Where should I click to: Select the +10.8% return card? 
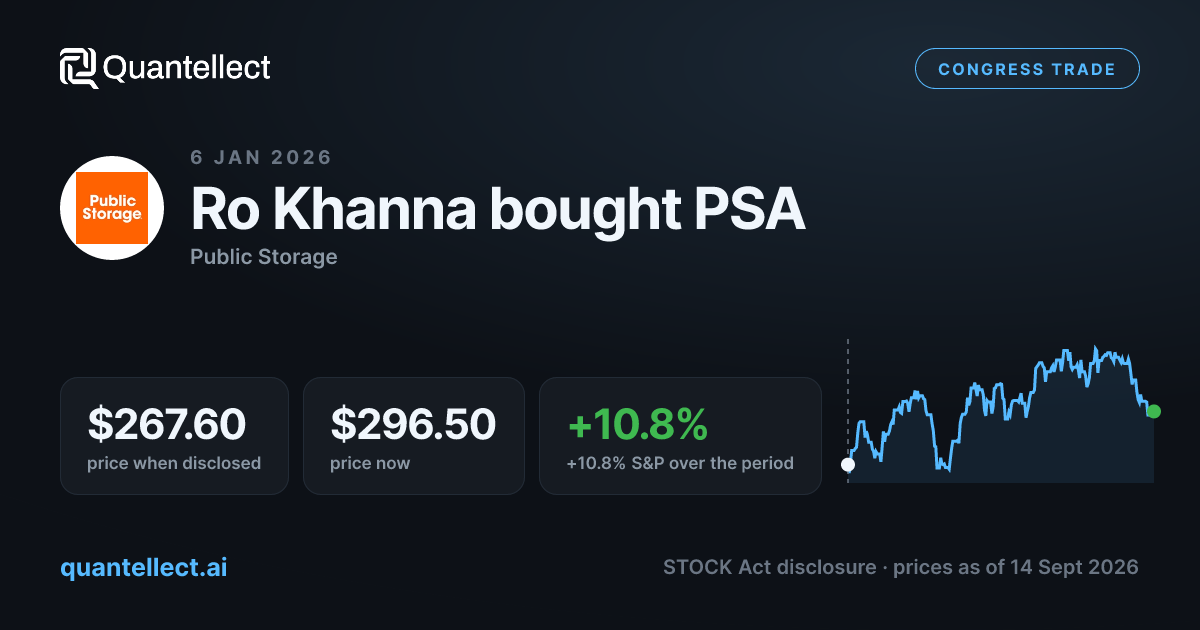[x=680, y=436]
